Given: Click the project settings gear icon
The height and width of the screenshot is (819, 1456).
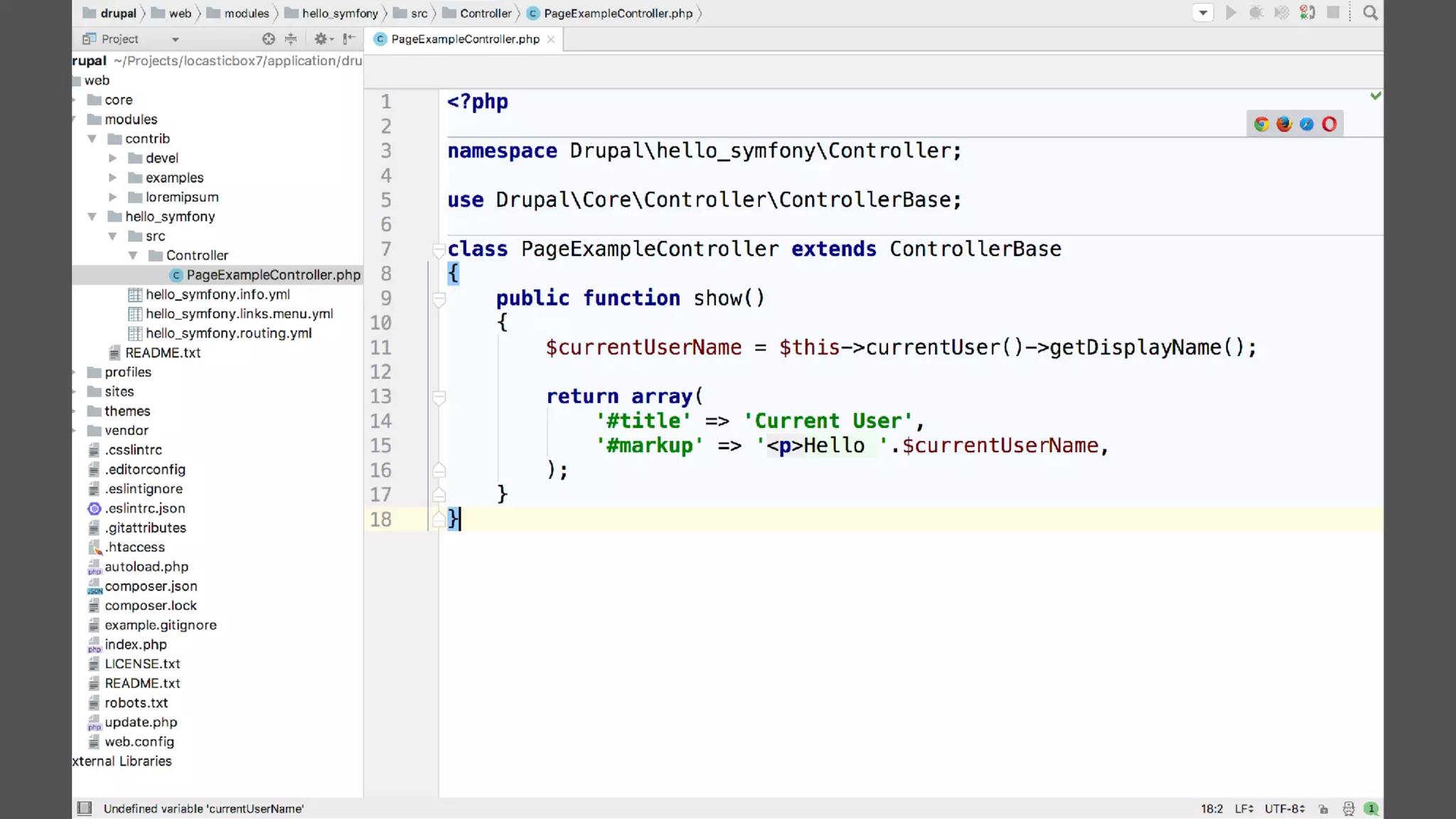Looking at the screenshot, I should [321, 39].
